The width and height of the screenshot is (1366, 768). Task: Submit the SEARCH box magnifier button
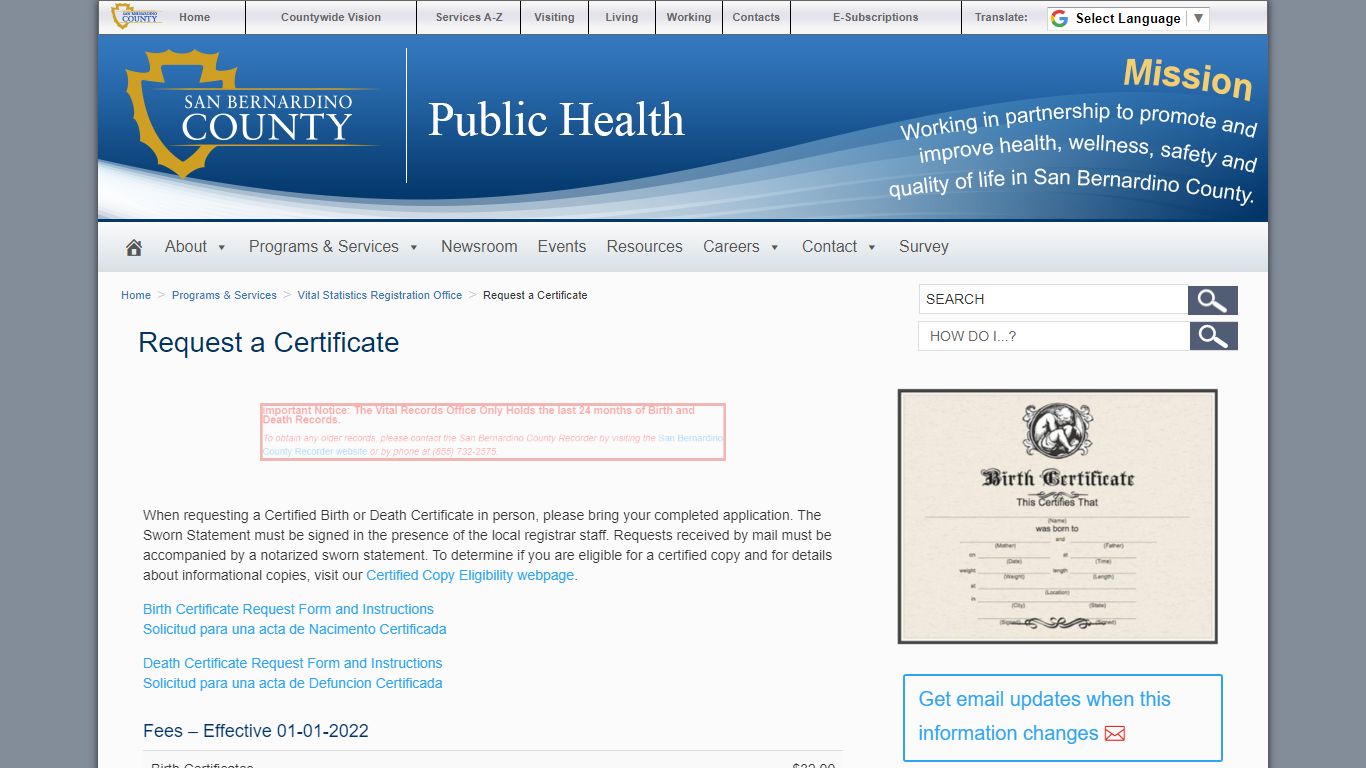tap(1213, 300)
